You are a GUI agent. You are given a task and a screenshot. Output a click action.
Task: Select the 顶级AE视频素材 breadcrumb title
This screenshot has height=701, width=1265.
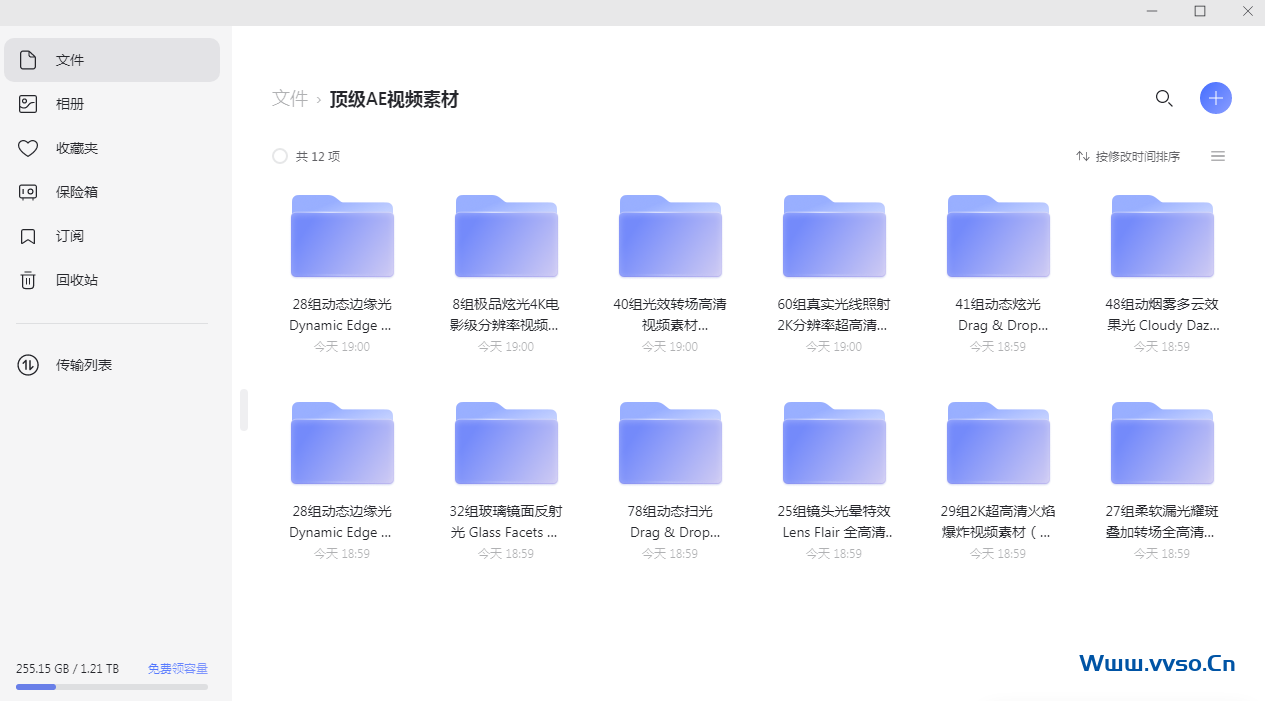coord(393,99)
